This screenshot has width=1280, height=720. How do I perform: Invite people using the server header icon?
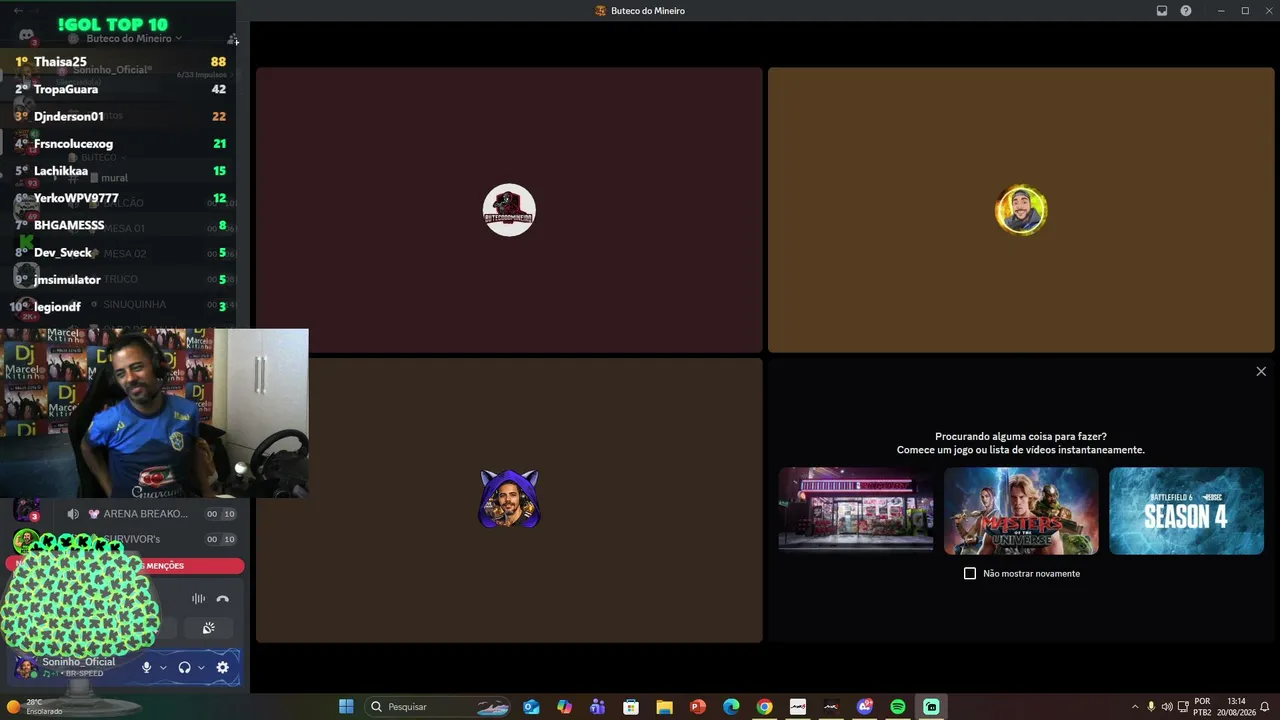[x=233, y=40]
